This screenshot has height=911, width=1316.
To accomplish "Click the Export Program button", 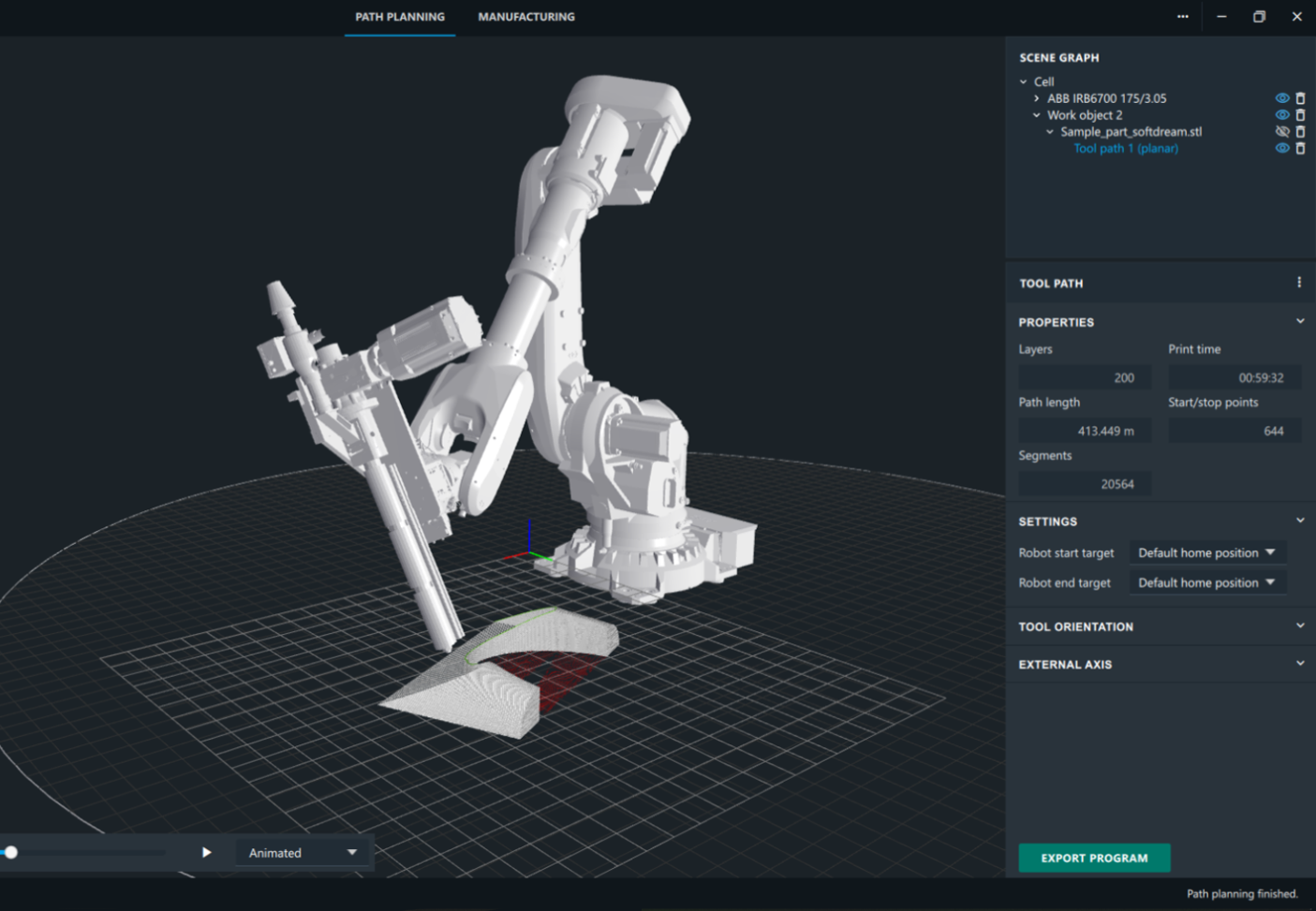I will click(x=1093, y=858).
